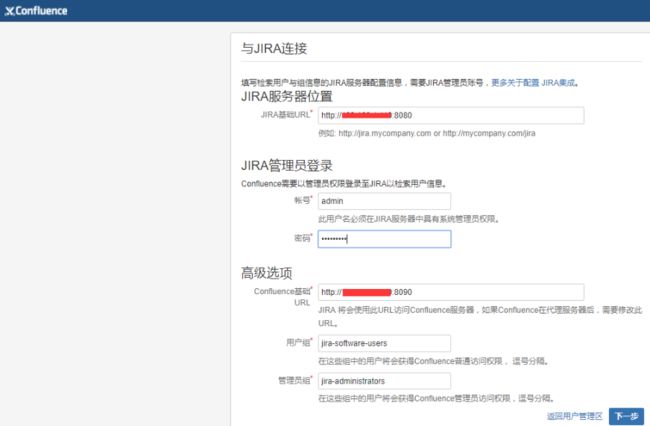Click the 用户组 field label

297,343
